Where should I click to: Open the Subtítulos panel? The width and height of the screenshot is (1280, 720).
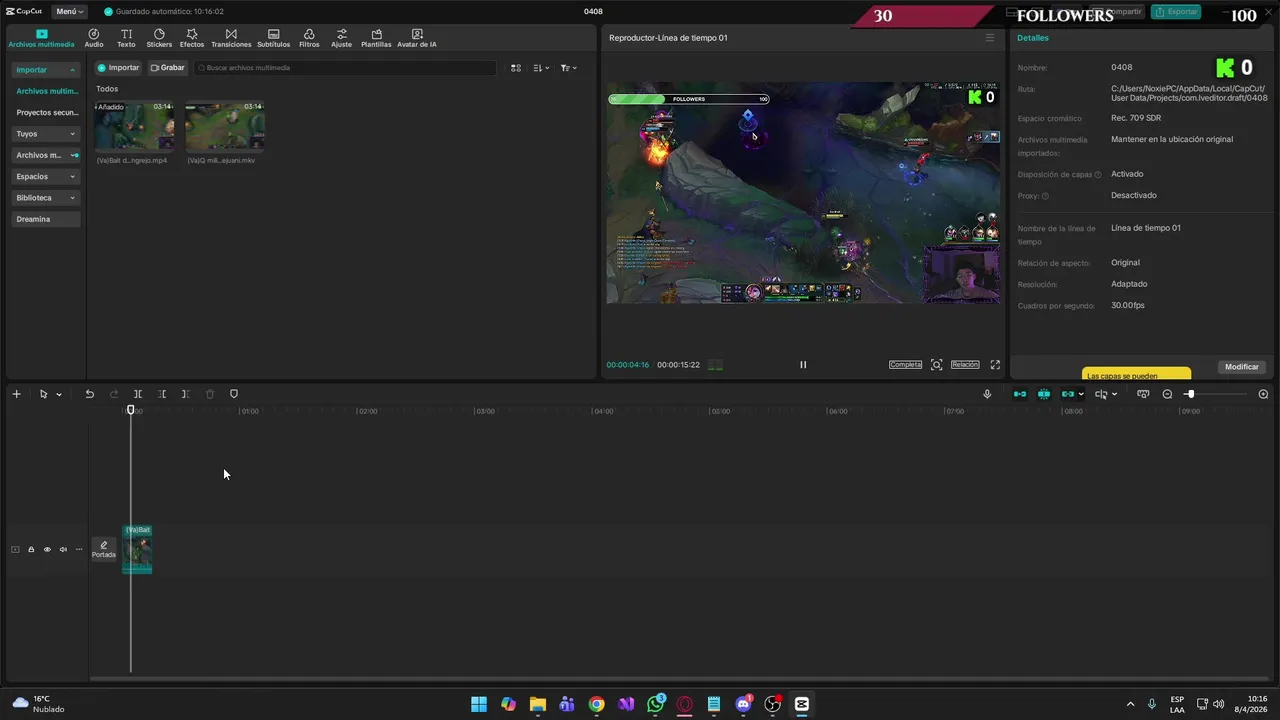click(273, 38)
